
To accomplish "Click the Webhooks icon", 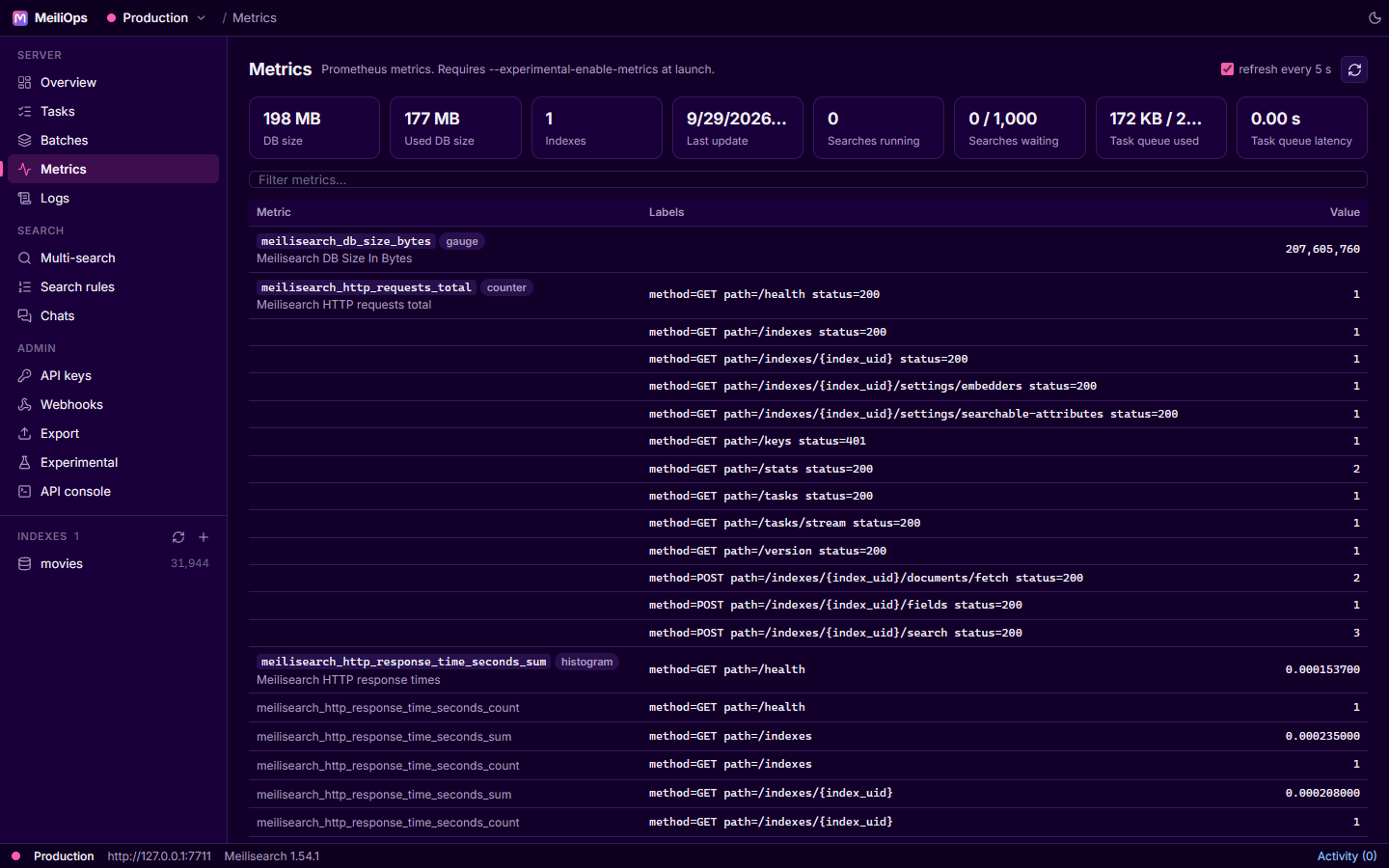I will tap(25, 405).
